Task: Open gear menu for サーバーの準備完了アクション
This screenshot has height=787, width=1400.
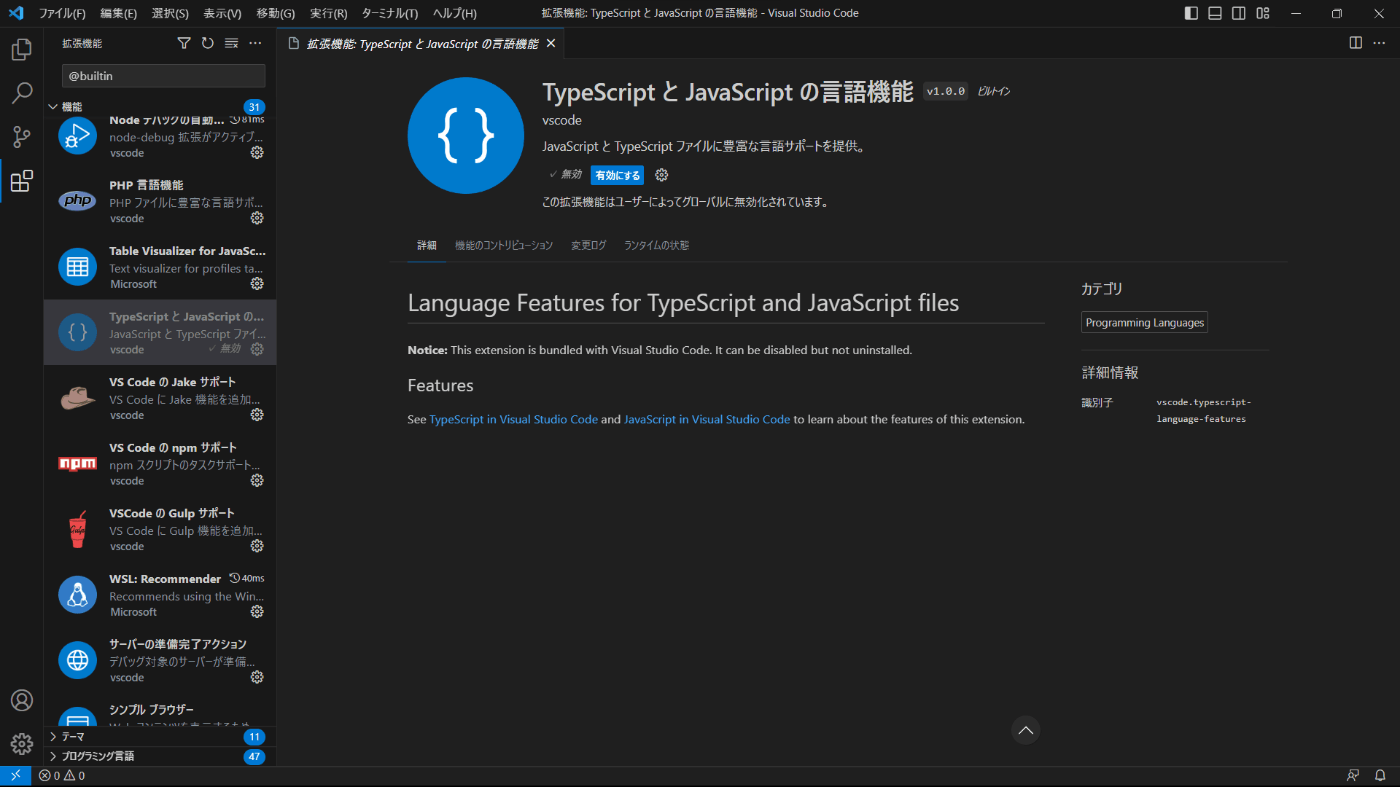Action: tap(257, 677)
